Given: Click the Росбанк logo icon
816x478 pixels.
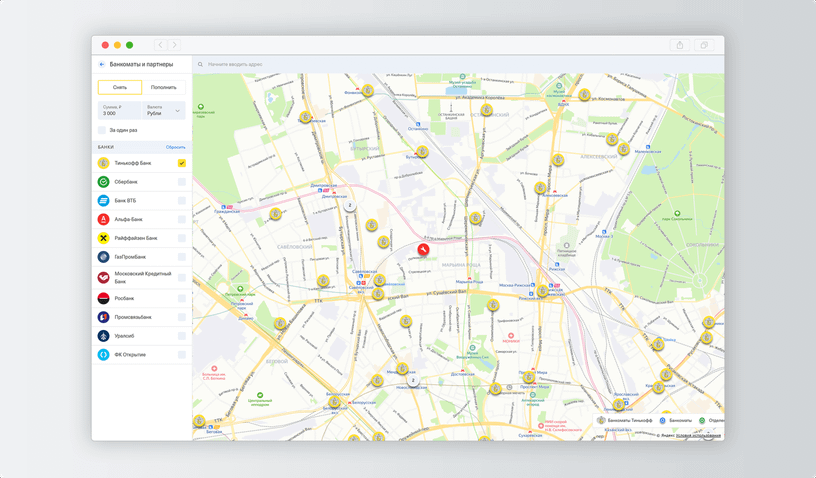Looking at the screenshot, I should [x=103, y=299].
